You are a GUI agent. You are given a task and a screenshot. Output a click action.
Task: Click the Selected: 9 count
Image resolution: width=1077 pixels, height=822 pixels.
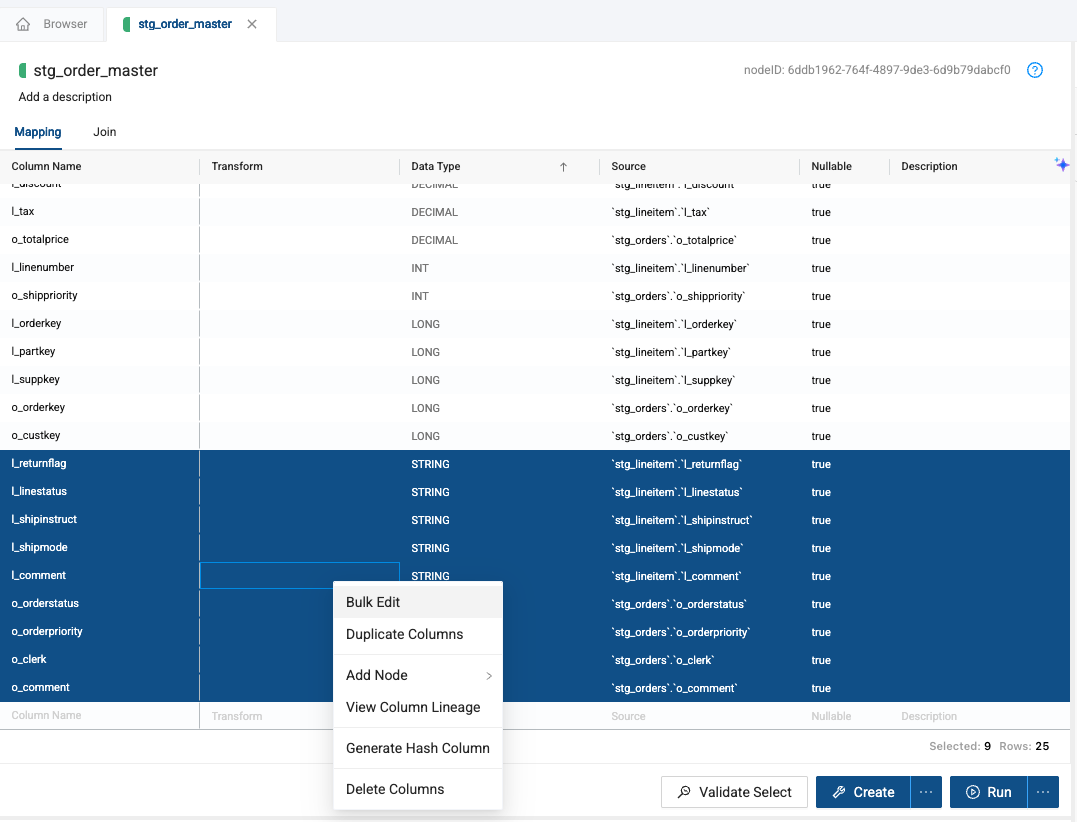[960, 746]
